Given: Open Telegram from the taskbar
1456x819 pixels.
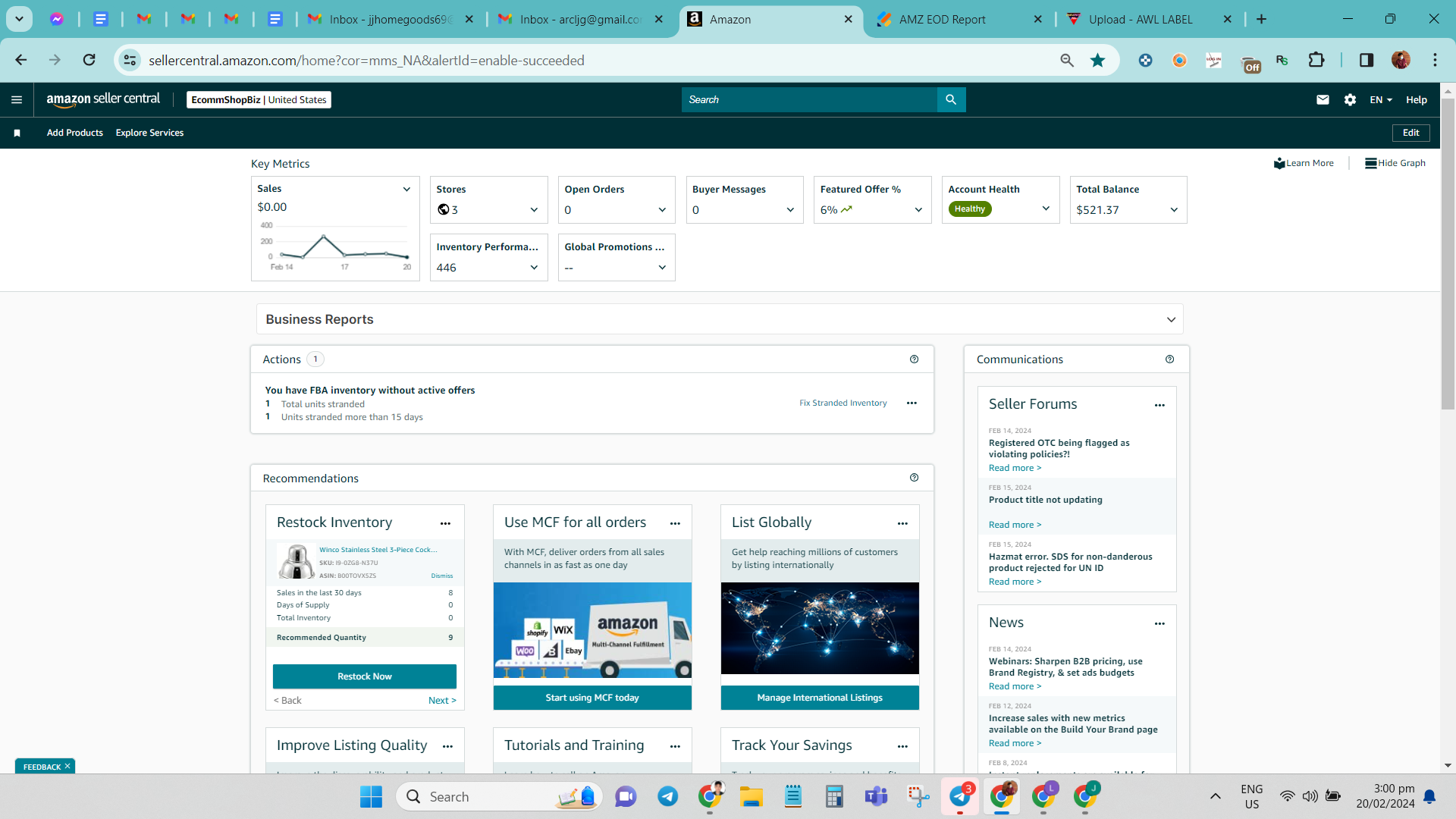Looking at the screenshot, I should 667,796.
